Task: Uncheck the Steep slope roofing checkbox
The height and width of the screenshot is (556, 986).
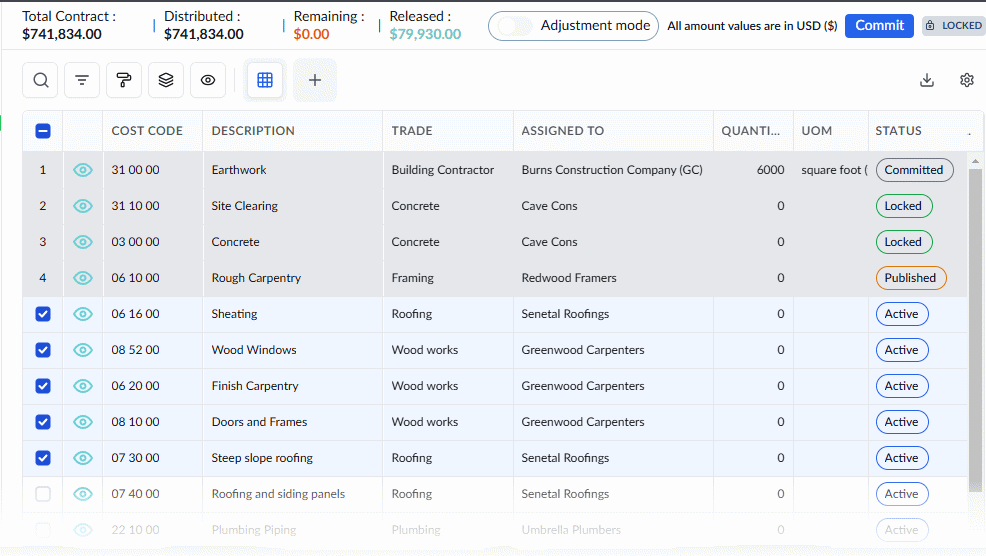Action: point(43,458)
